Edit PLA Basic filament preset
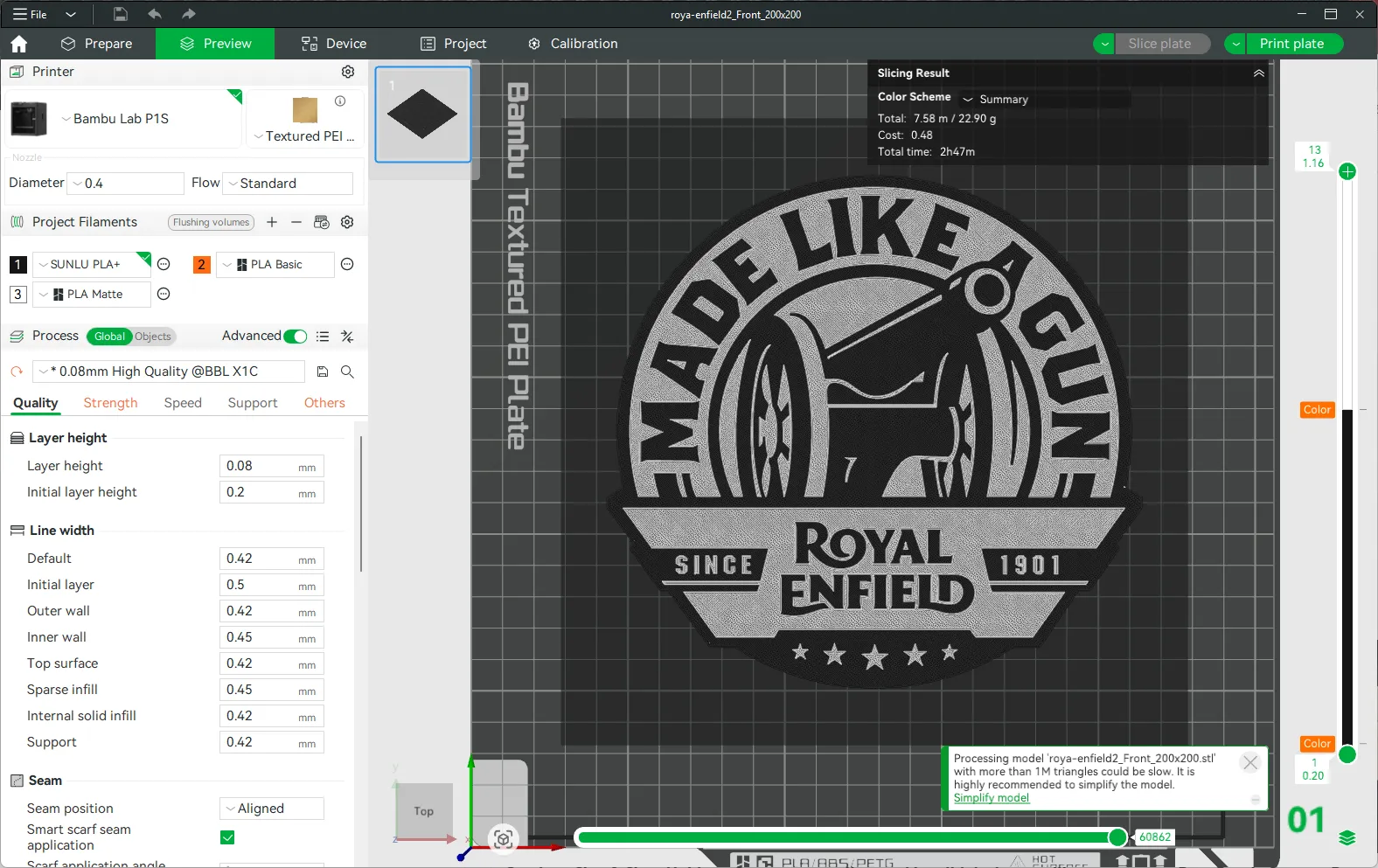The image size is (1378, 868). coord(347,264)
